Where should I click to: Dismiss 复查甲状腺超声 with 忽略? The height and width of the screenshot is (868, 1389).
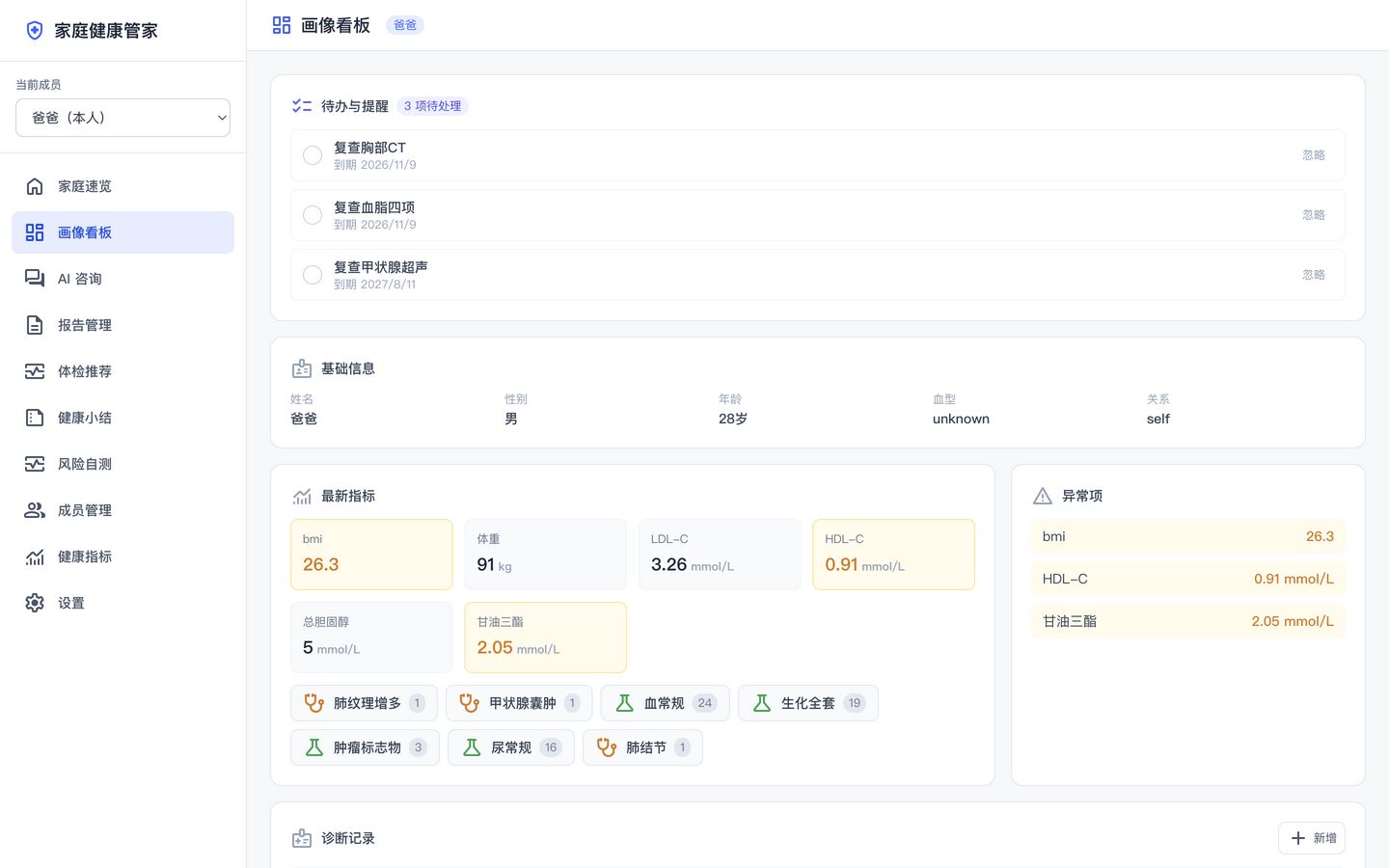(1314, 275)
